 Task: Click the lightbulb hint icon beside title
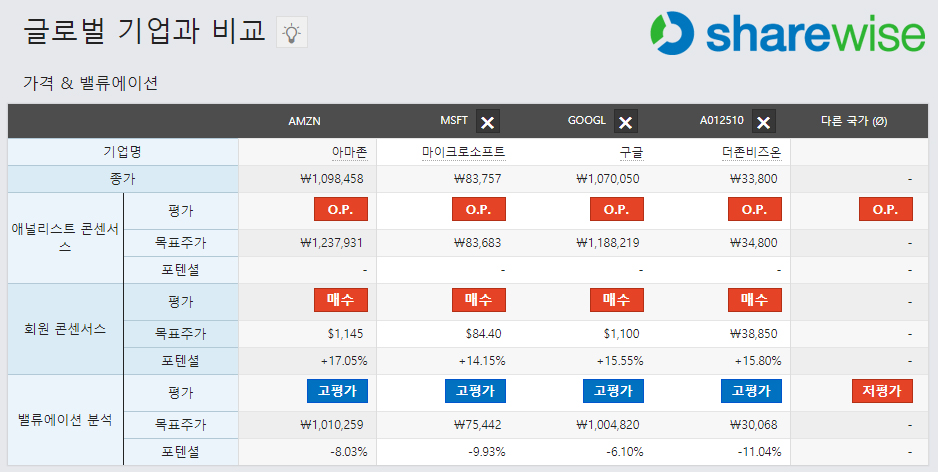pos(292,32)
